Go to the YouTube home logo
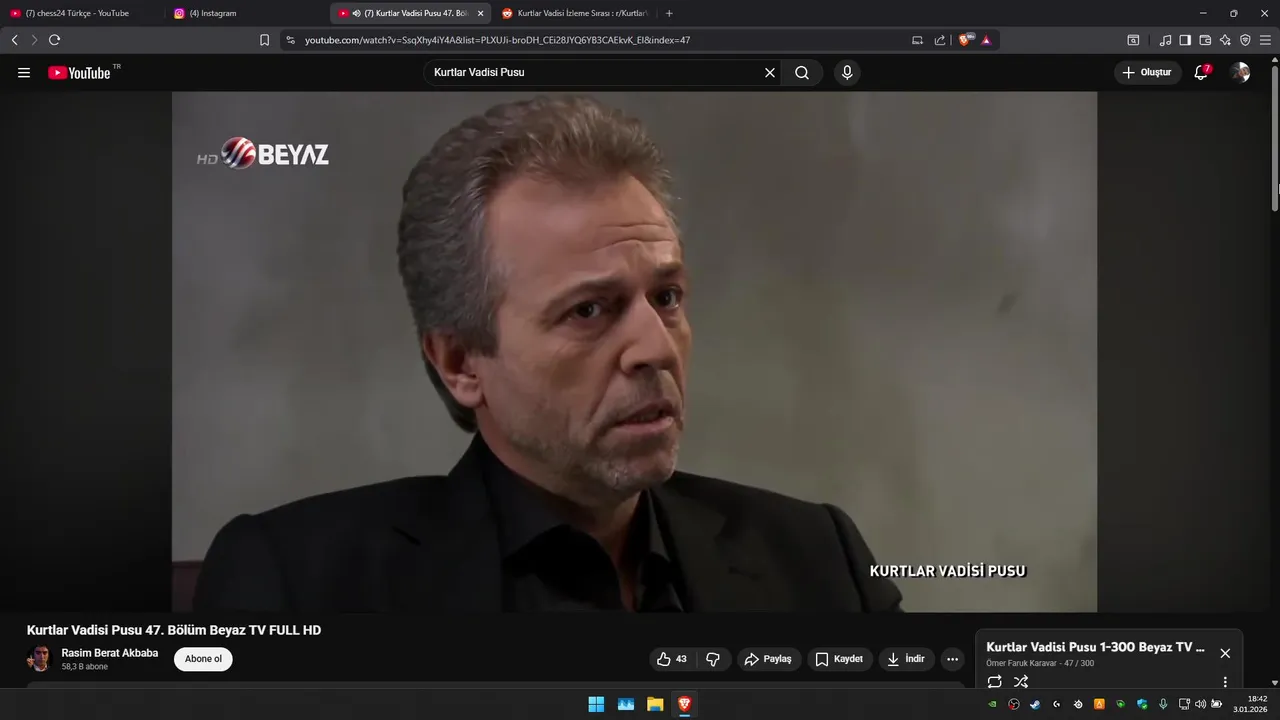The height and width of the screenshot is (720, 1280). click(x=79, y=73)
